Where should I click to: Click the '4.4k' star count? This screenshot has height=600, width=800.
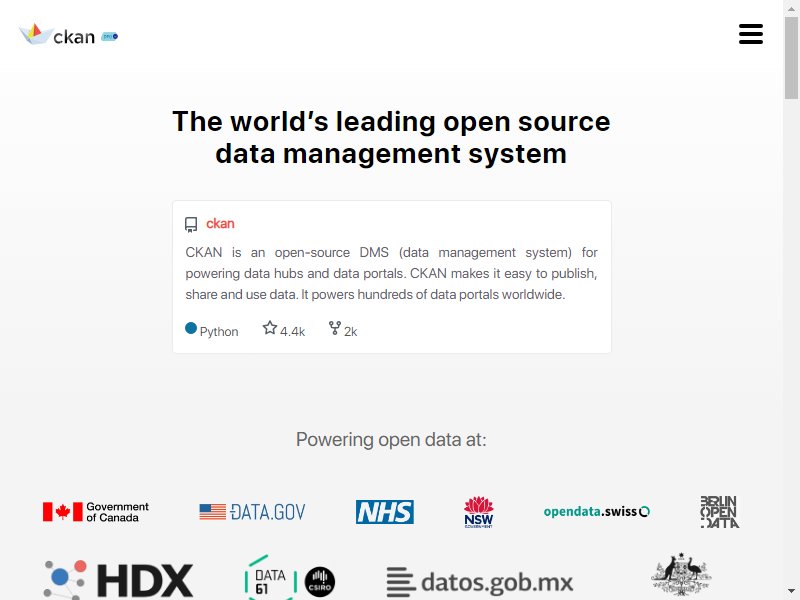coord(292,332)
